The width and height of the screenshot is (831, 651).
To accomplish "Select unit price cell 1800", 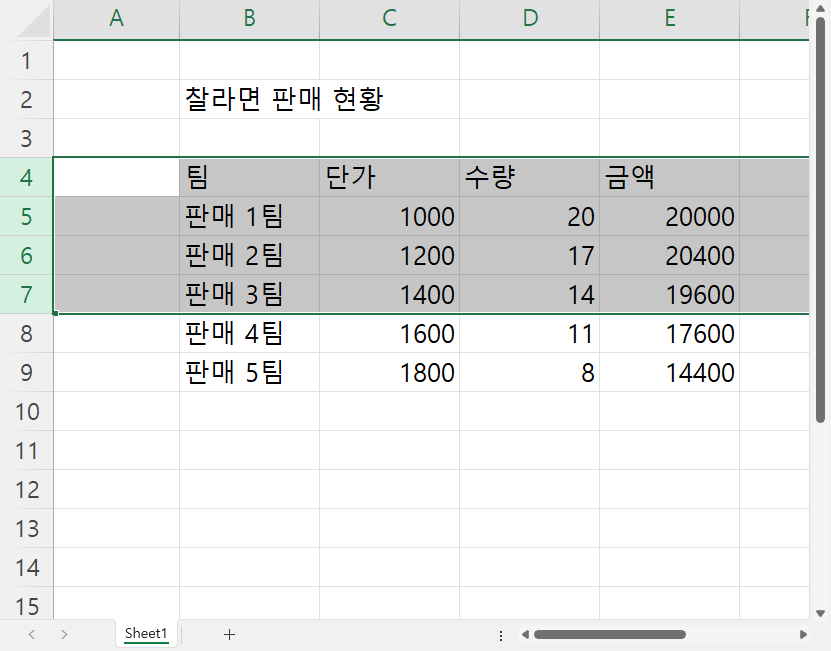I will tap(390, 372).
